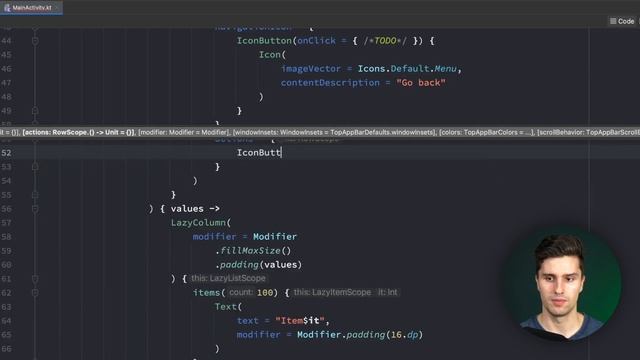
Task: Click the TODO comment on line 44
Action: click(385, 41)
